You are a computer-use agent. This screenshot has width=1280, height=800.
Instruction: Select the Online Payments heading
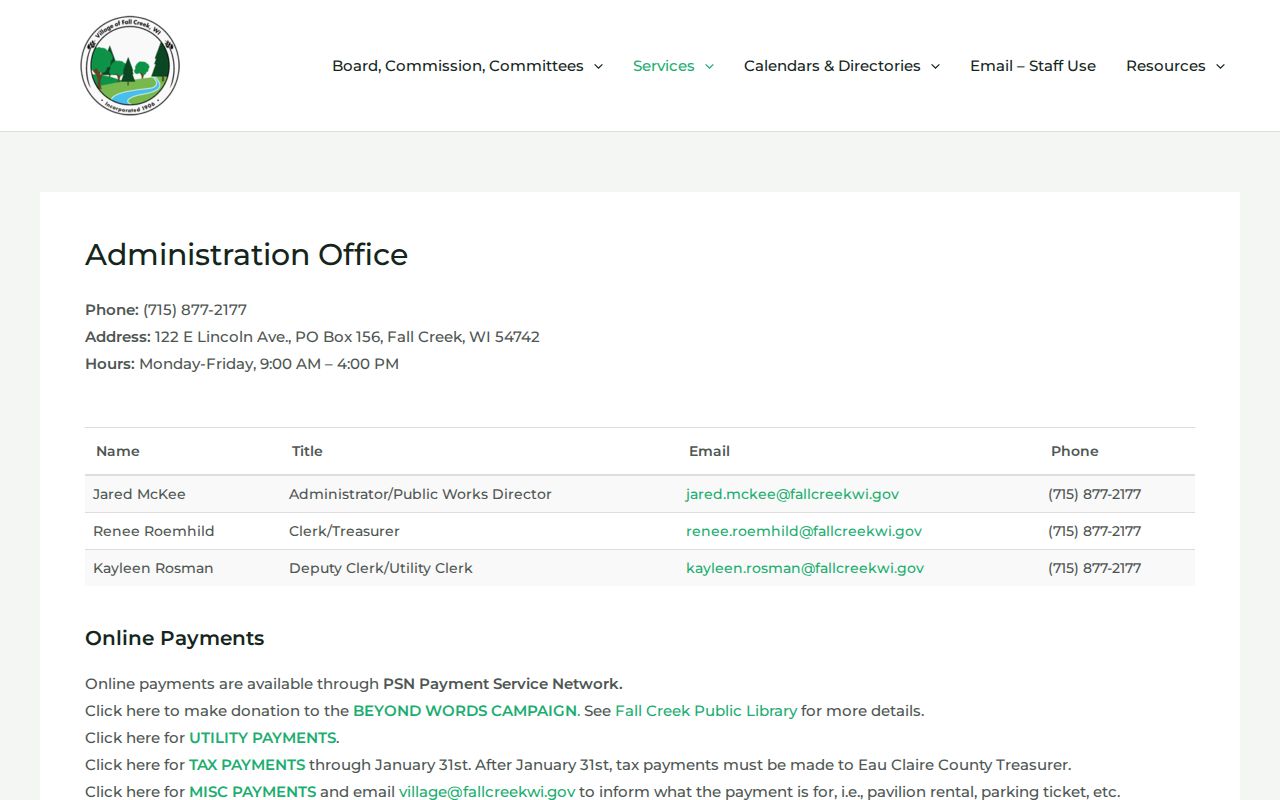pos(175,638)
